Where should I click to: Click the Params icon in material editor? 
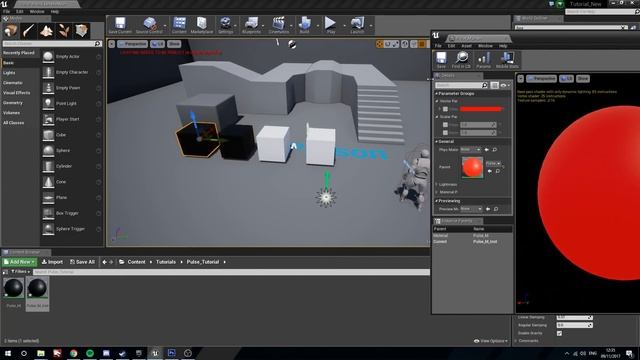click(484, 60)
